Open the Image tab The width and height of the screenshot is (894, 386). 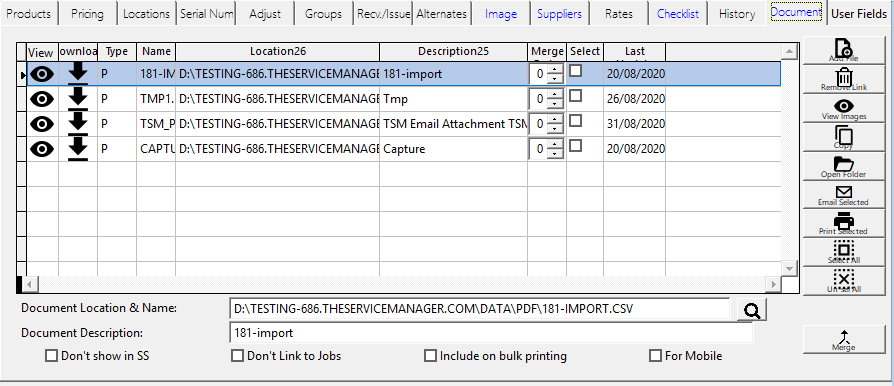pos(501,14)
